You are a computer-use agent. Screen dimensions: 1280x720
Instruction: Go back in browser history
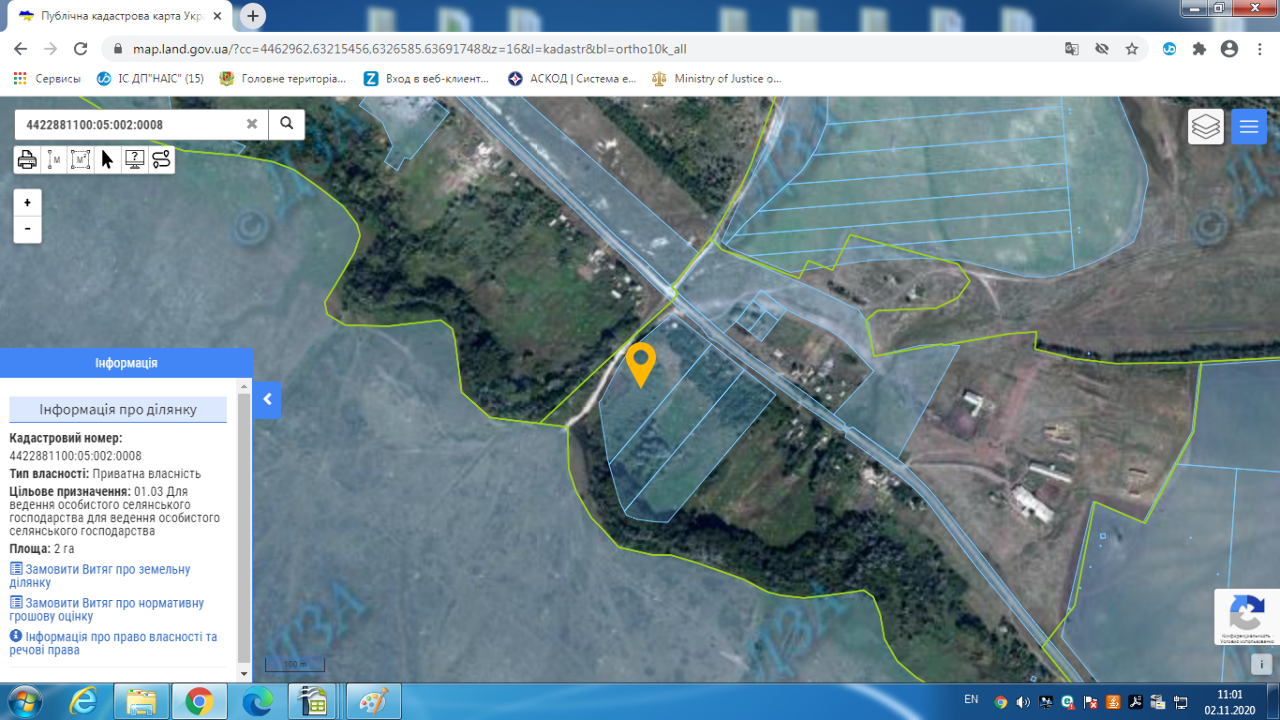tap(20, 48)
